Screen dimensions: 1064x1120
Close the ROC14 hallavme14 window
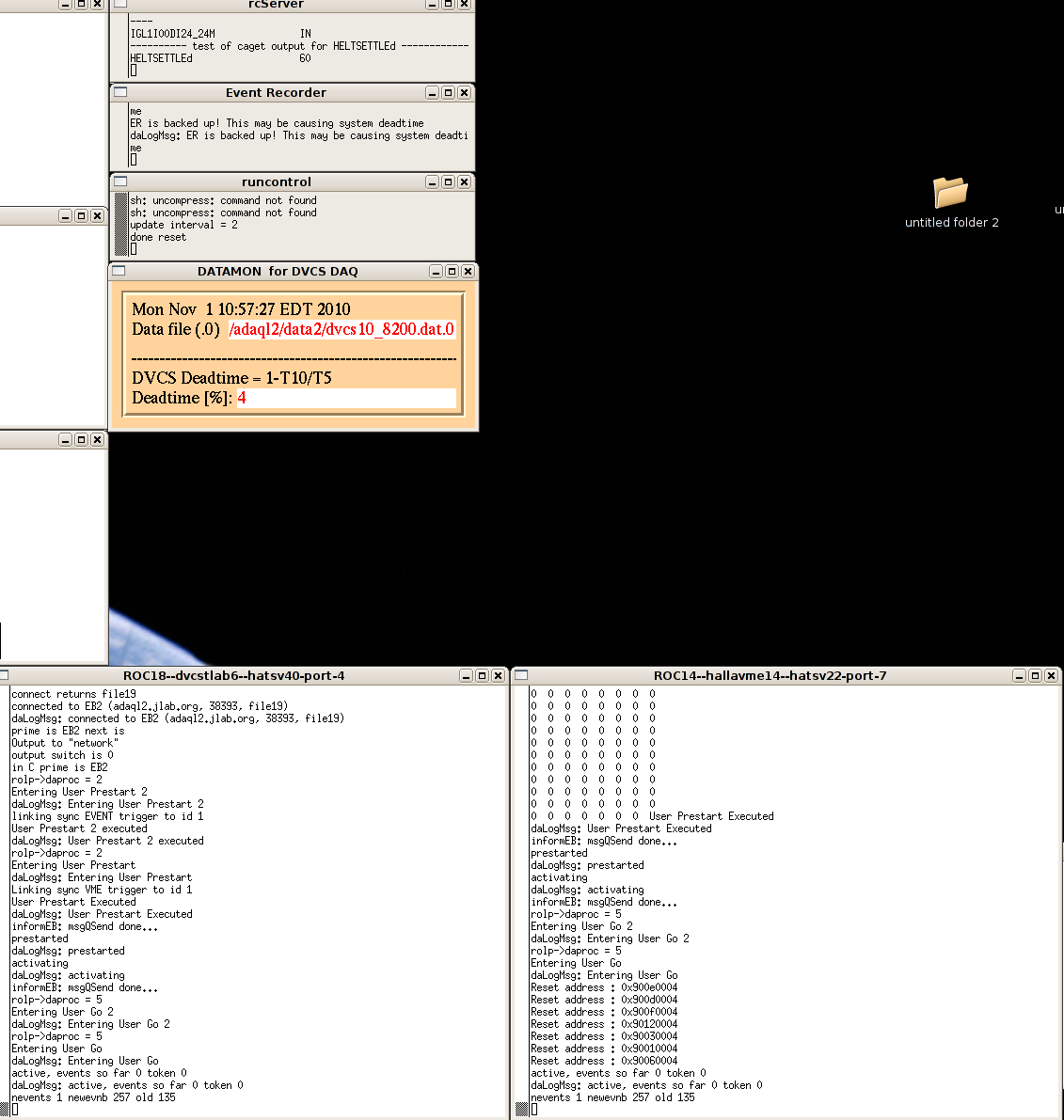point(1051,676)
